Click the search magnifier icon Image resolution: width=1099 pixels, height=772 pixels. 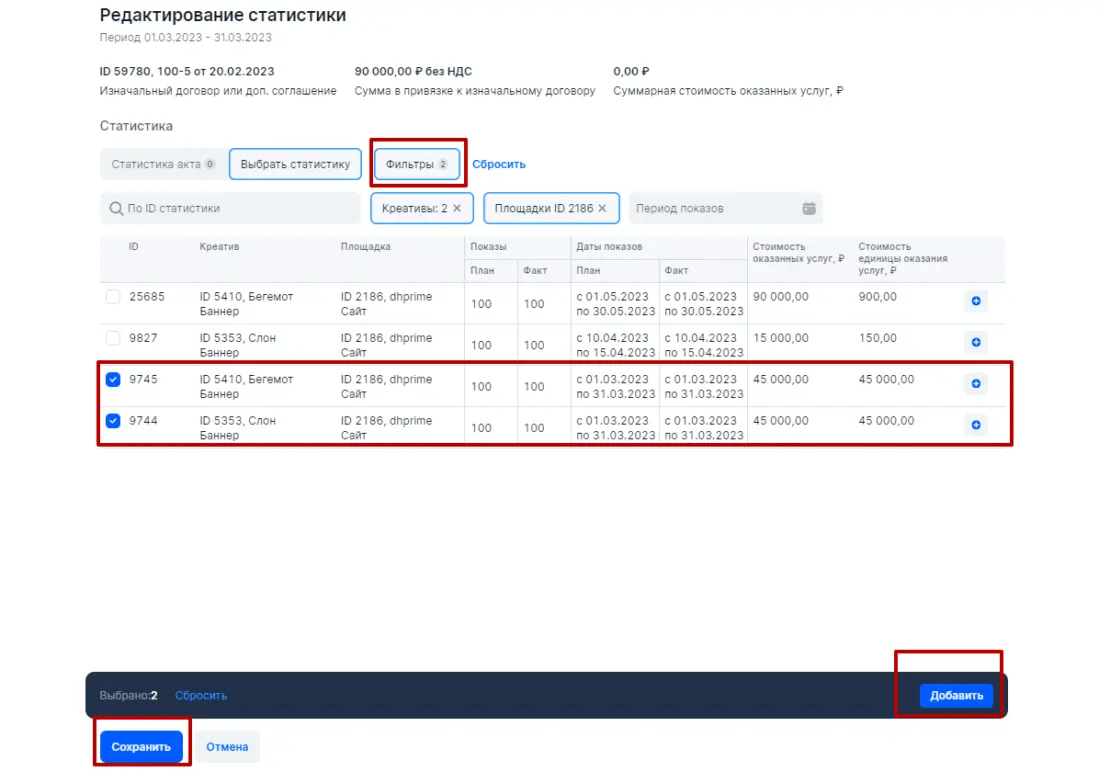pos(116,209)
